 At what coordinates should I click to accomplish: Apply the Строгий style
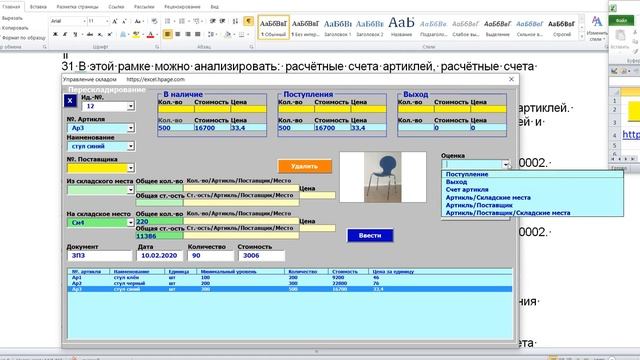(562, 28)
